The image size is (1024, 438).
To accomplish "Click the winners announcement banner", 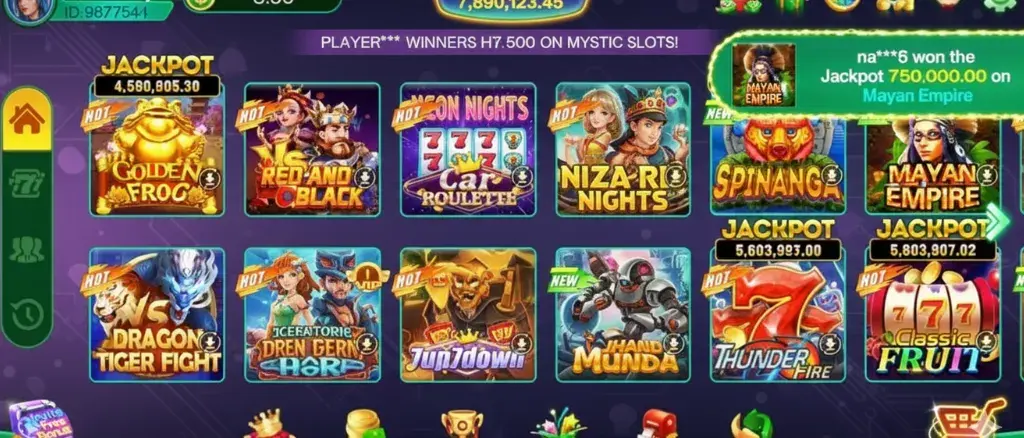I will click(x=500, y=42).
